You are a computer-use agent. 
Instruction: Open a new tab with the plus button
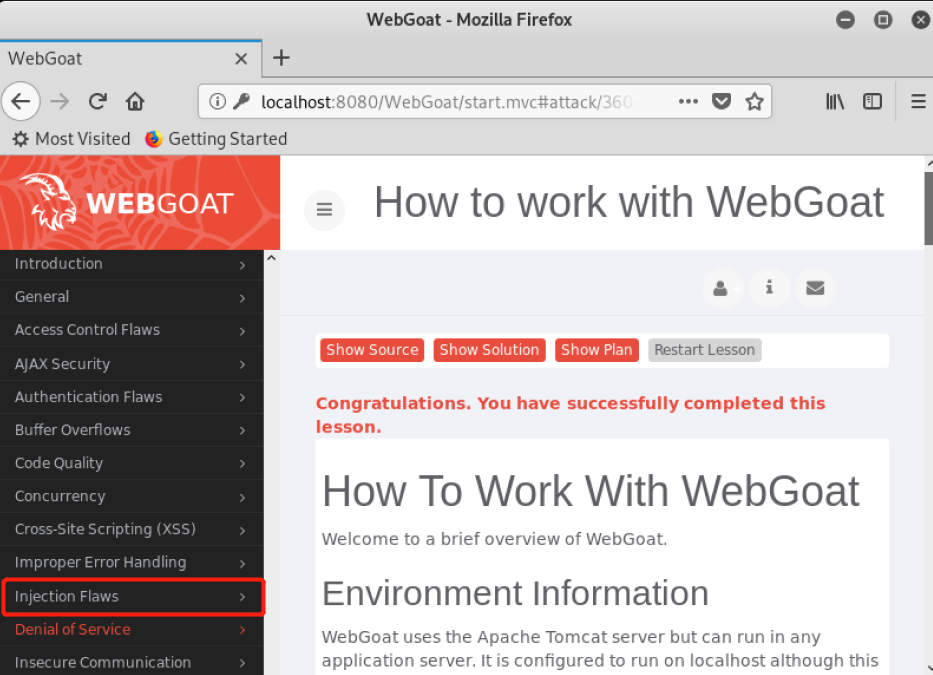click(281, 58)
